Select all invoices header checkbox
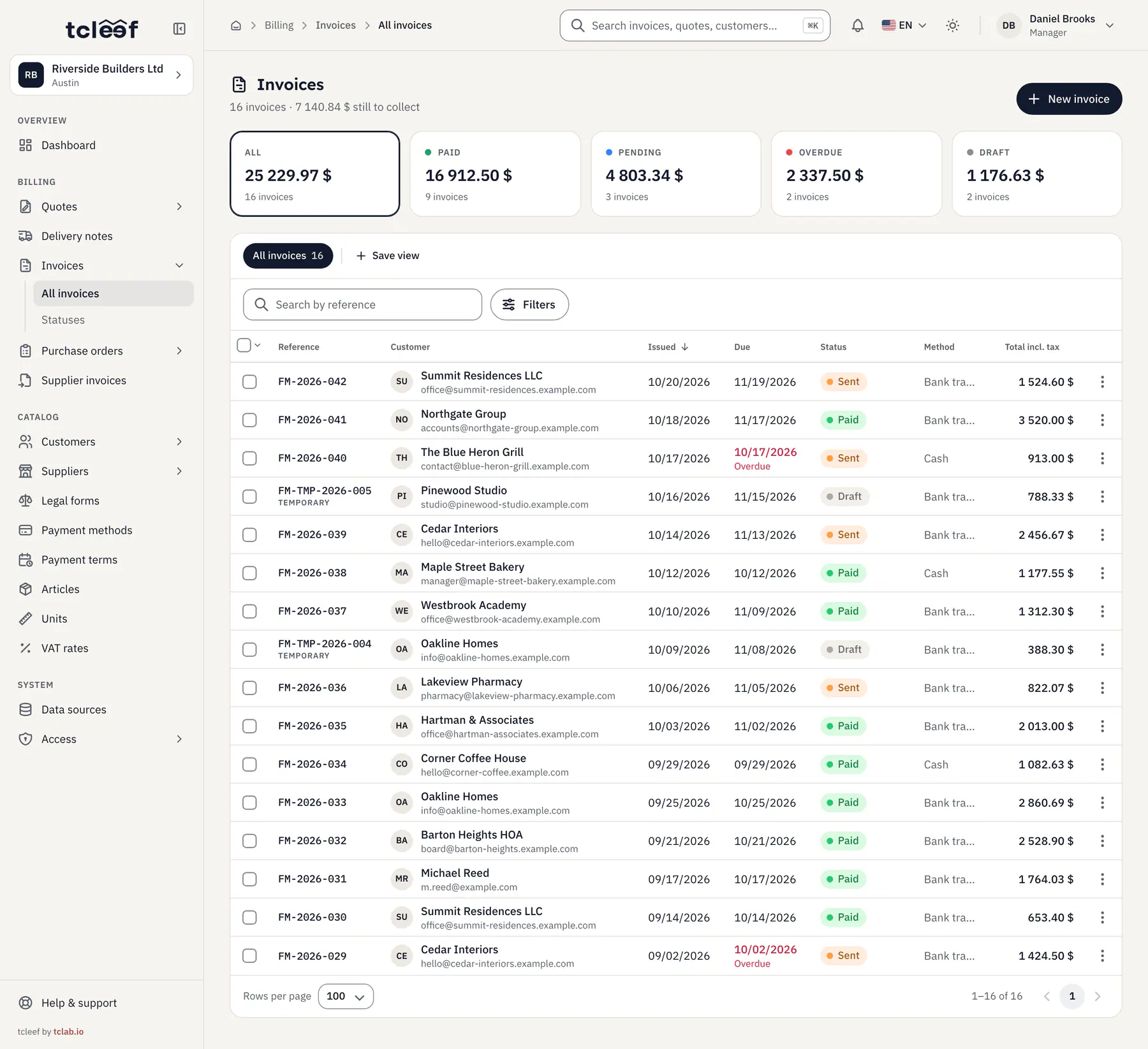 click(x=244, y=345)
